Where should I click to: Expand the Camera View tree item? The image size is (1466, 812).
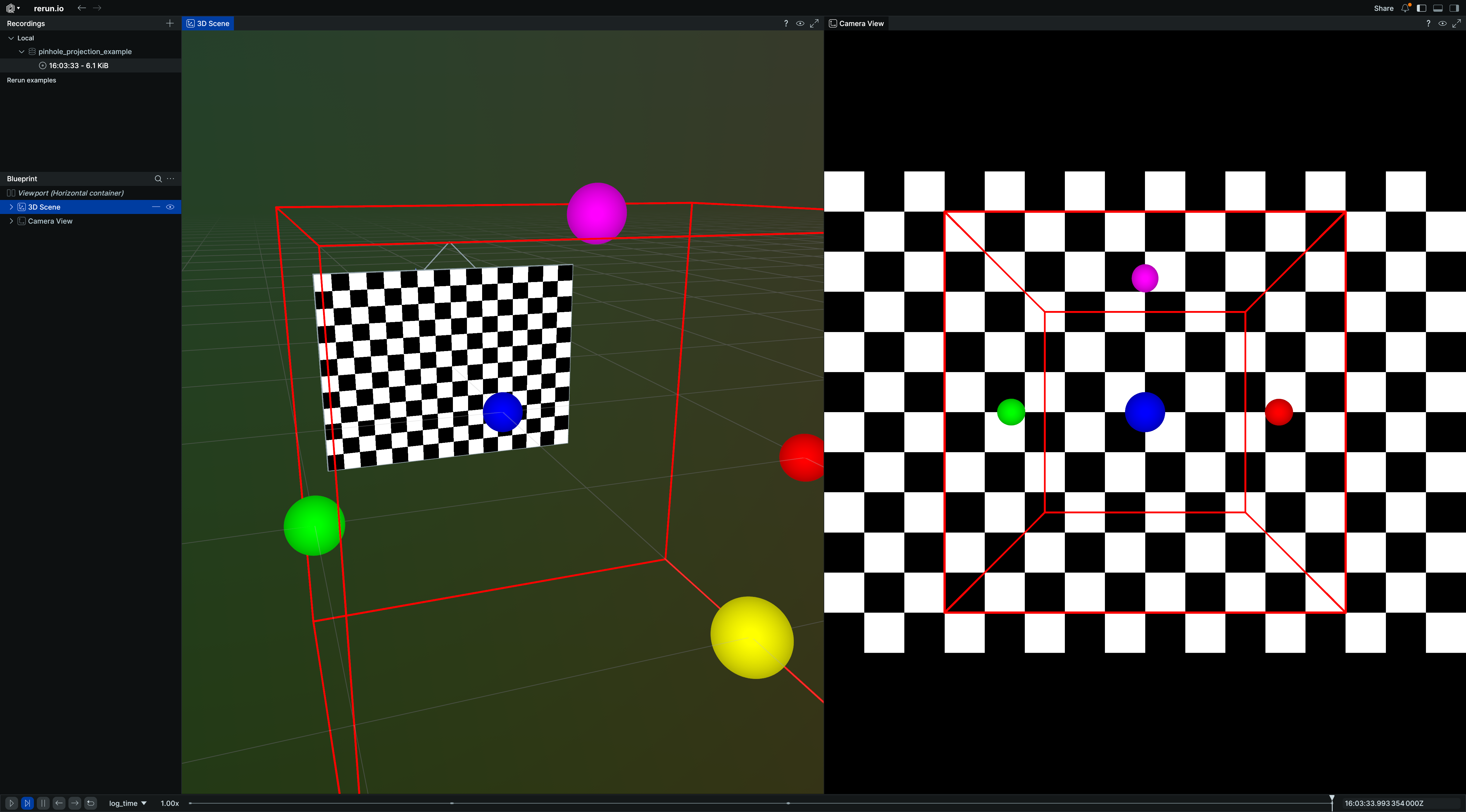pos(11,221)
